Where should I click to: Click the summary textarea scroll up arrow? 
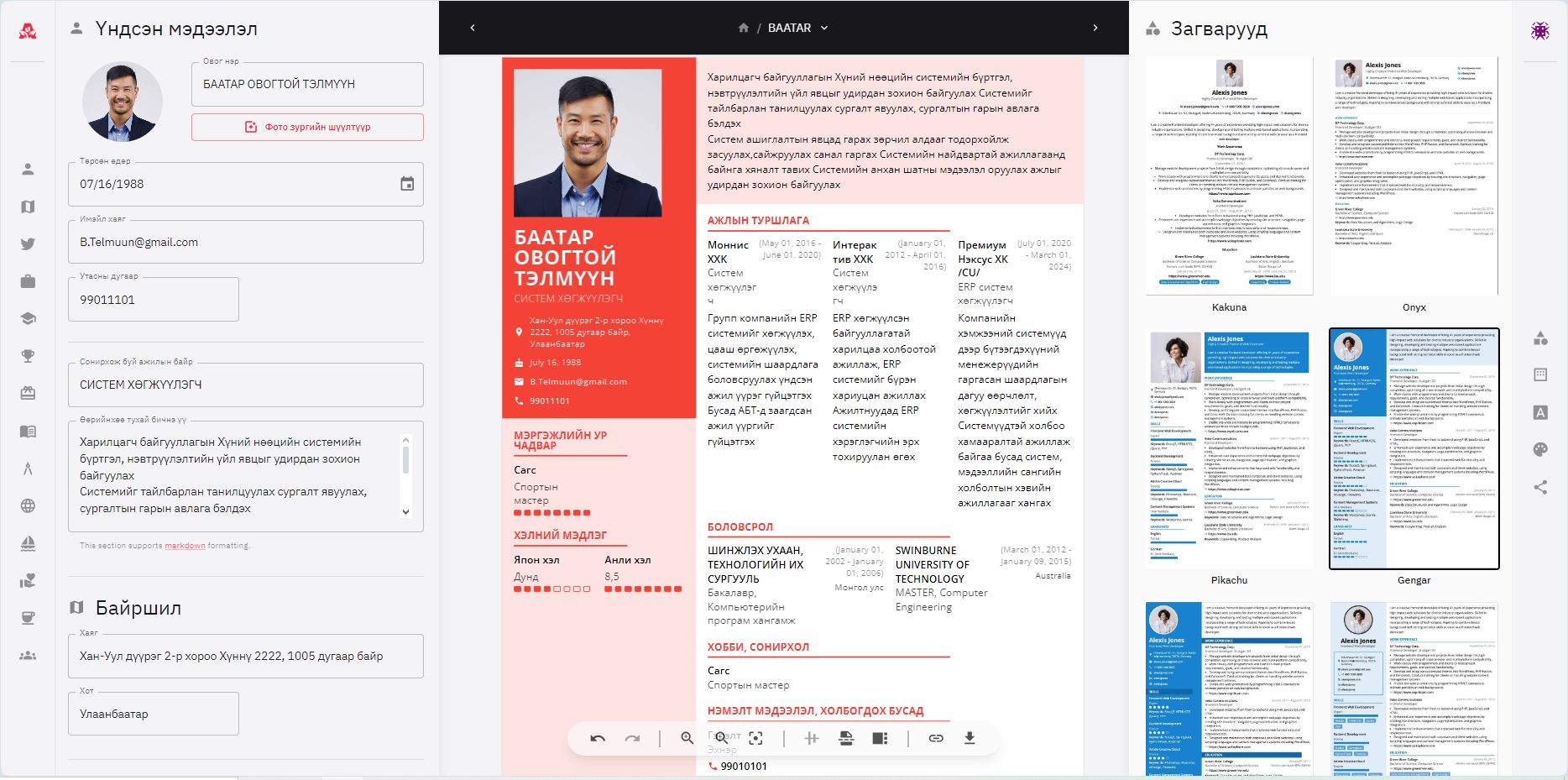click(x=406, y=439)
